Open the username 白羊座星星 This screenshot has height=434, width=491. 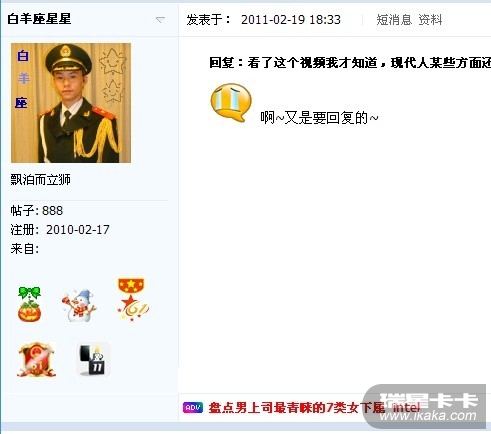tap(39, 19)
